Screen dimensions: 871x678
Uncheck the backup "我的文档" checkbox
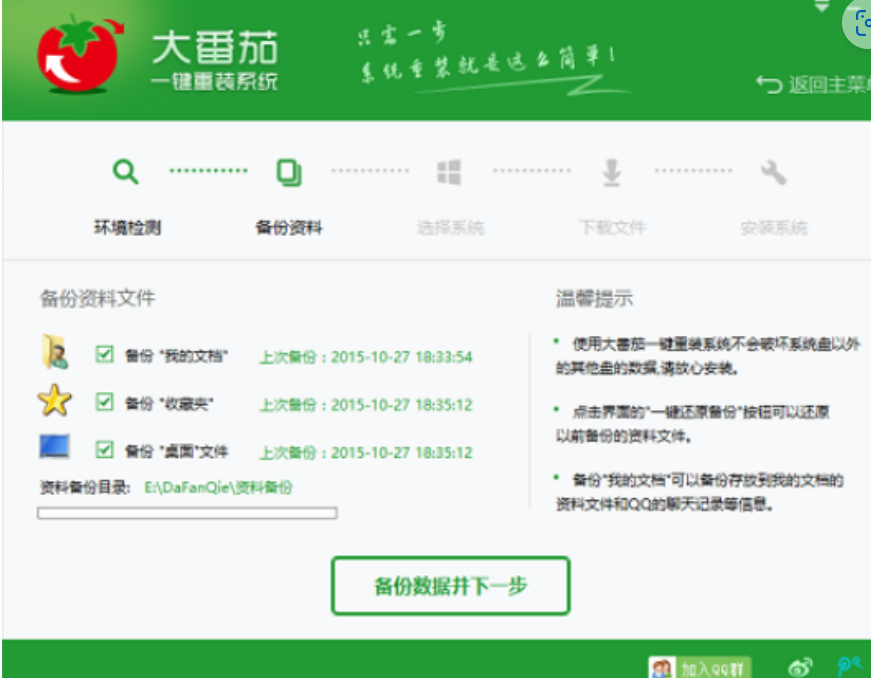[104, 354]
